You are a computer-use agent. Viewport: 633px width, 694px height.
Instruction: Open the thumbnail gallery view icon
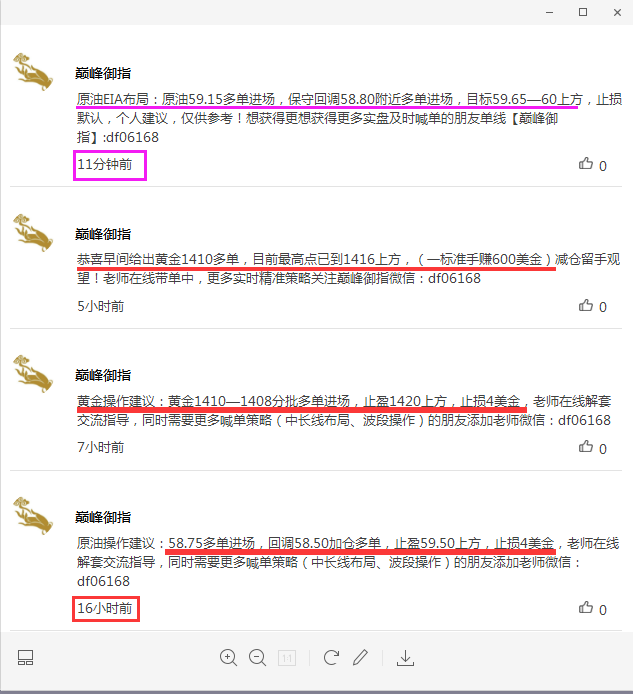[25, 658]
